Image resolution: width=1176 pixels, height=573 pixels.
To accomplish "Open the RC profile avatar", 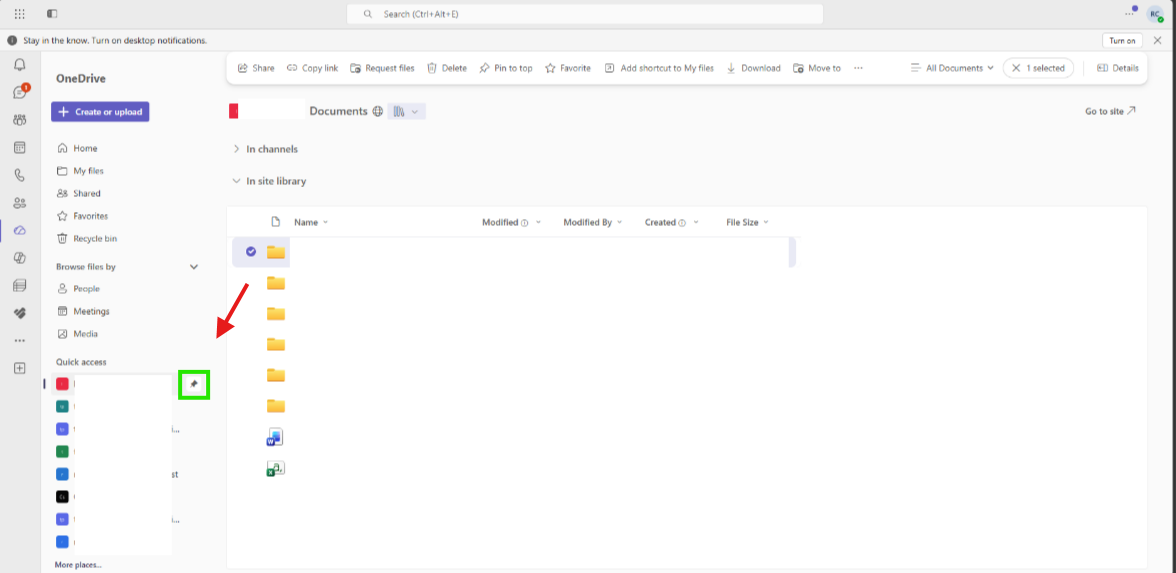I will point(1154,14).
